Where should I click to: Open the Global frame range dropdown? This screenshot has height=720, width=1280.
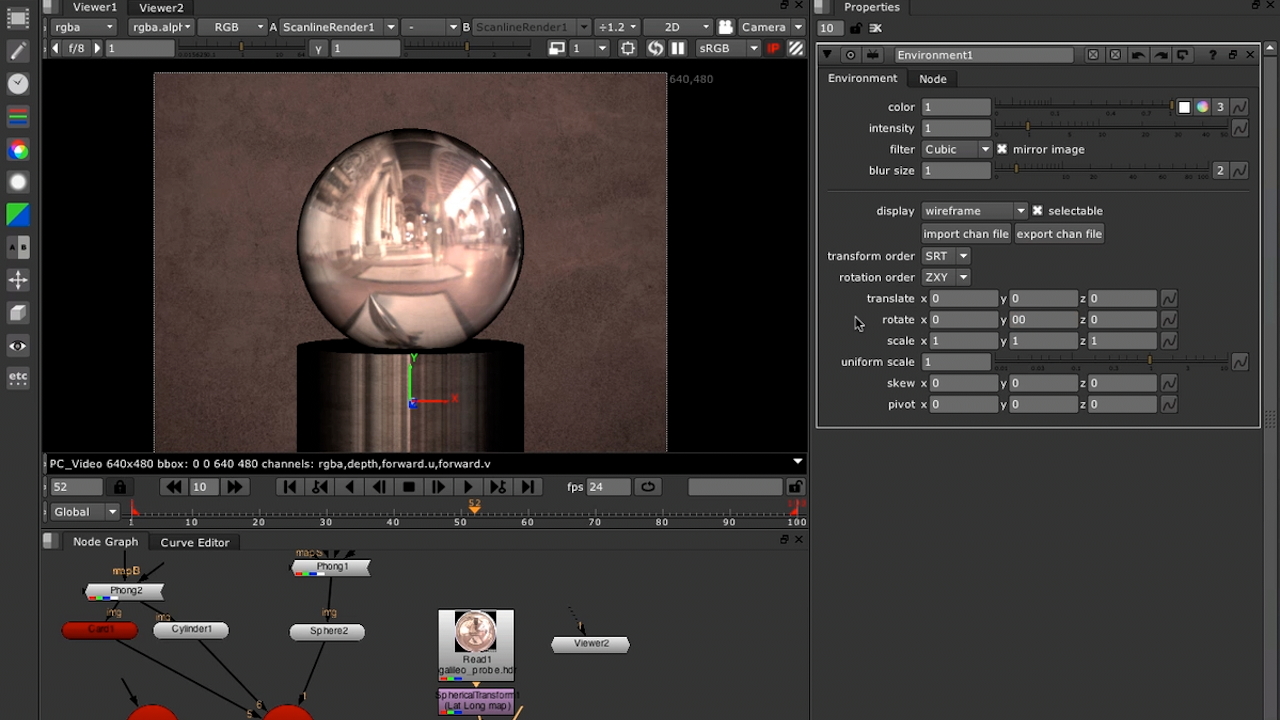pos(84,512)
